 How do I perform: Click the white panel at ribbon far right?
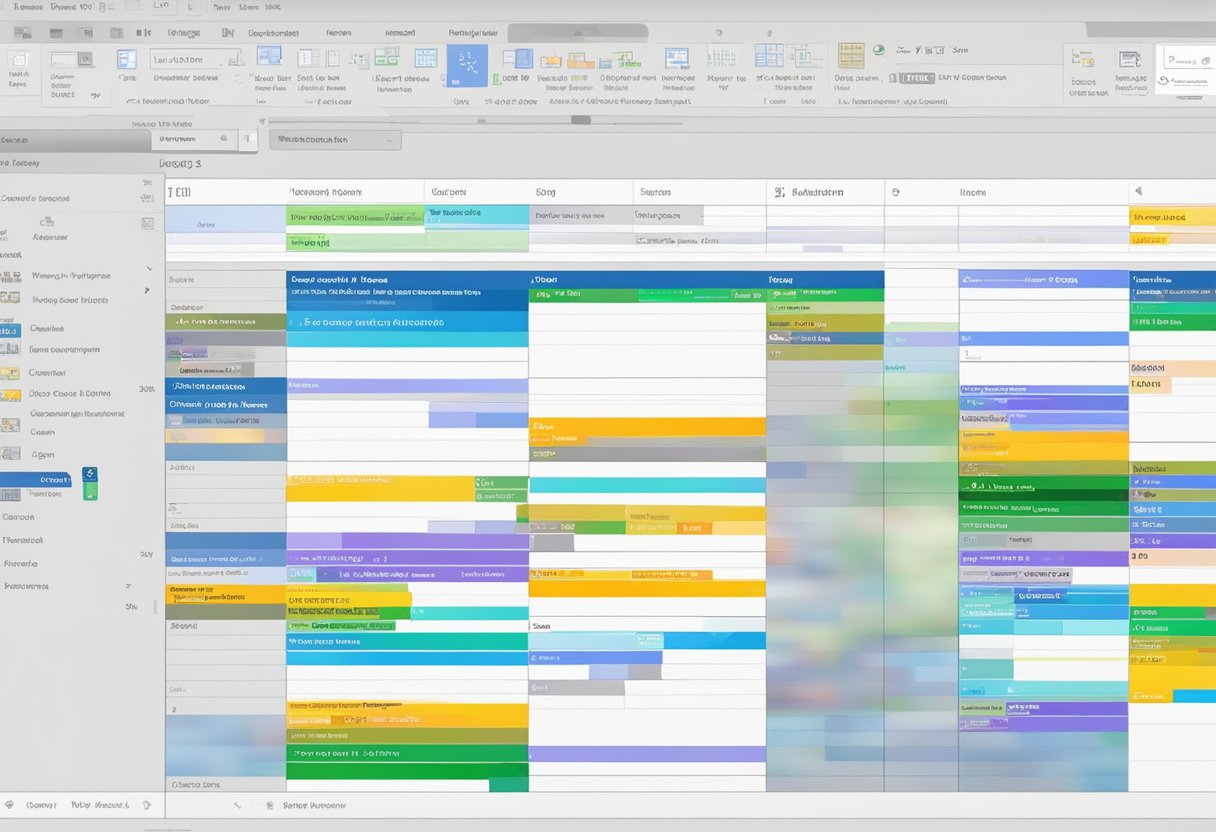1185,70
